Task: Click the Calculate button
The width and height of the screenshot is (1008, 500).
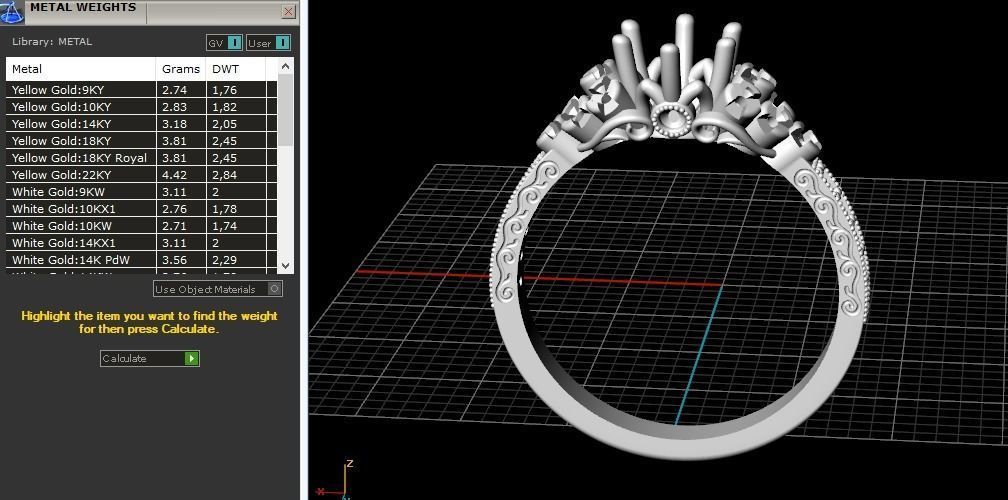Action: [150, 359]
